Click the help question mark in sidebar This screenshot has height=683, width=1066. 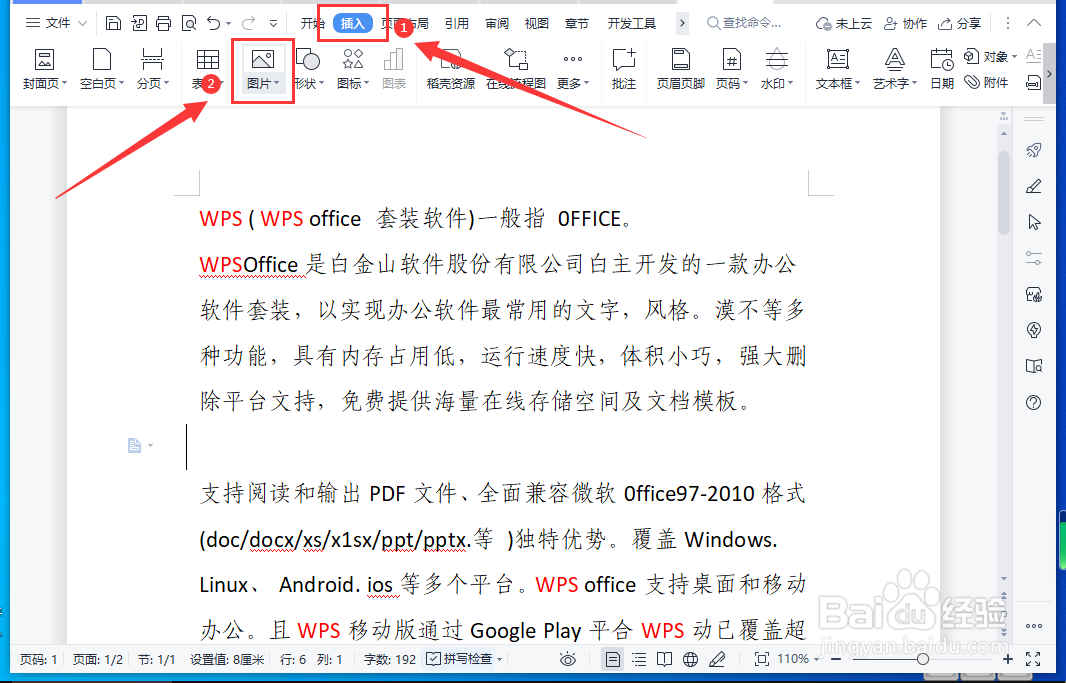[x=1034, y=402]
